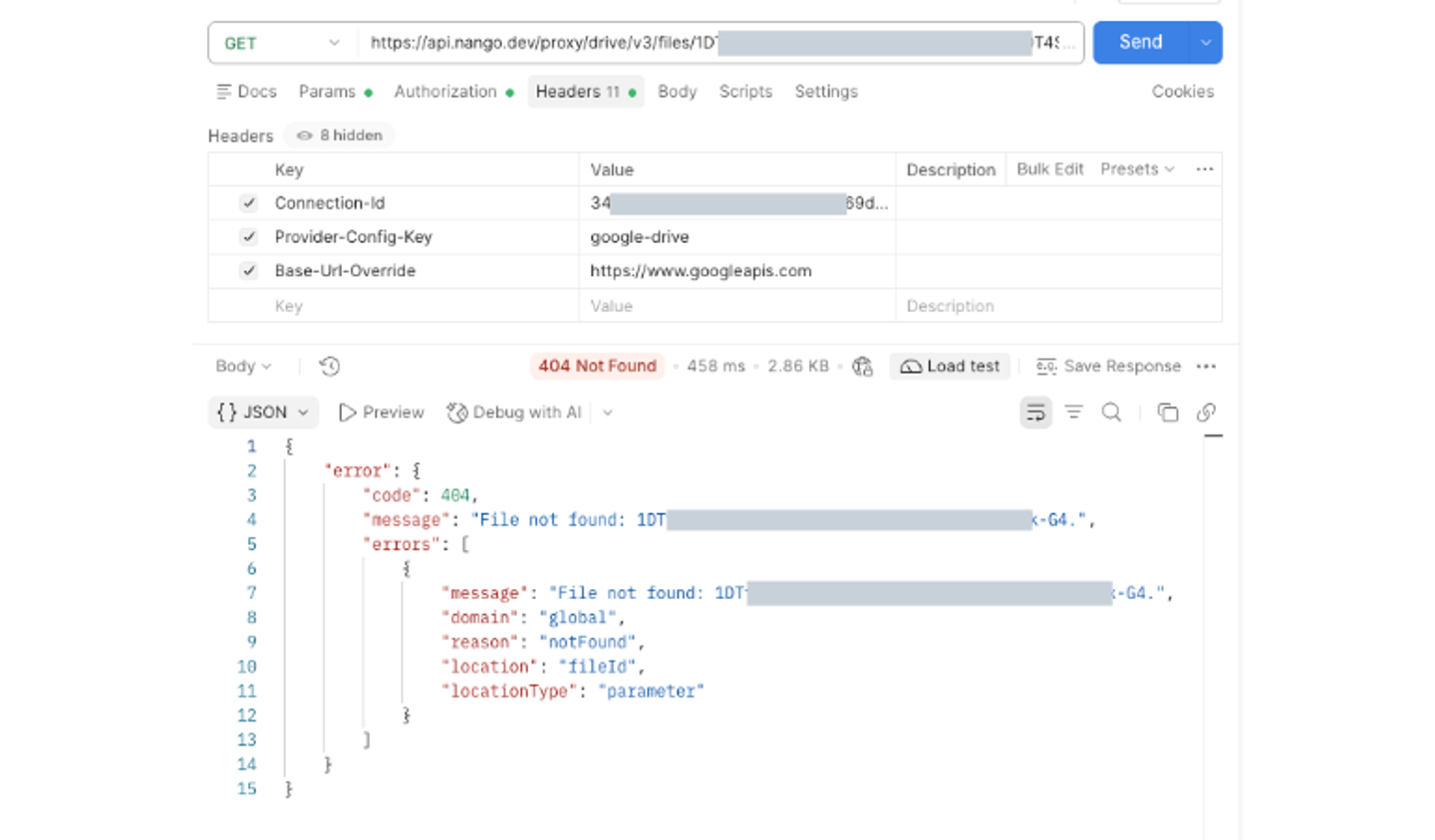This screenshot has height=840, width=1435.
Task: Open headers table more options dots
Action: click(x=1205, y=169)
